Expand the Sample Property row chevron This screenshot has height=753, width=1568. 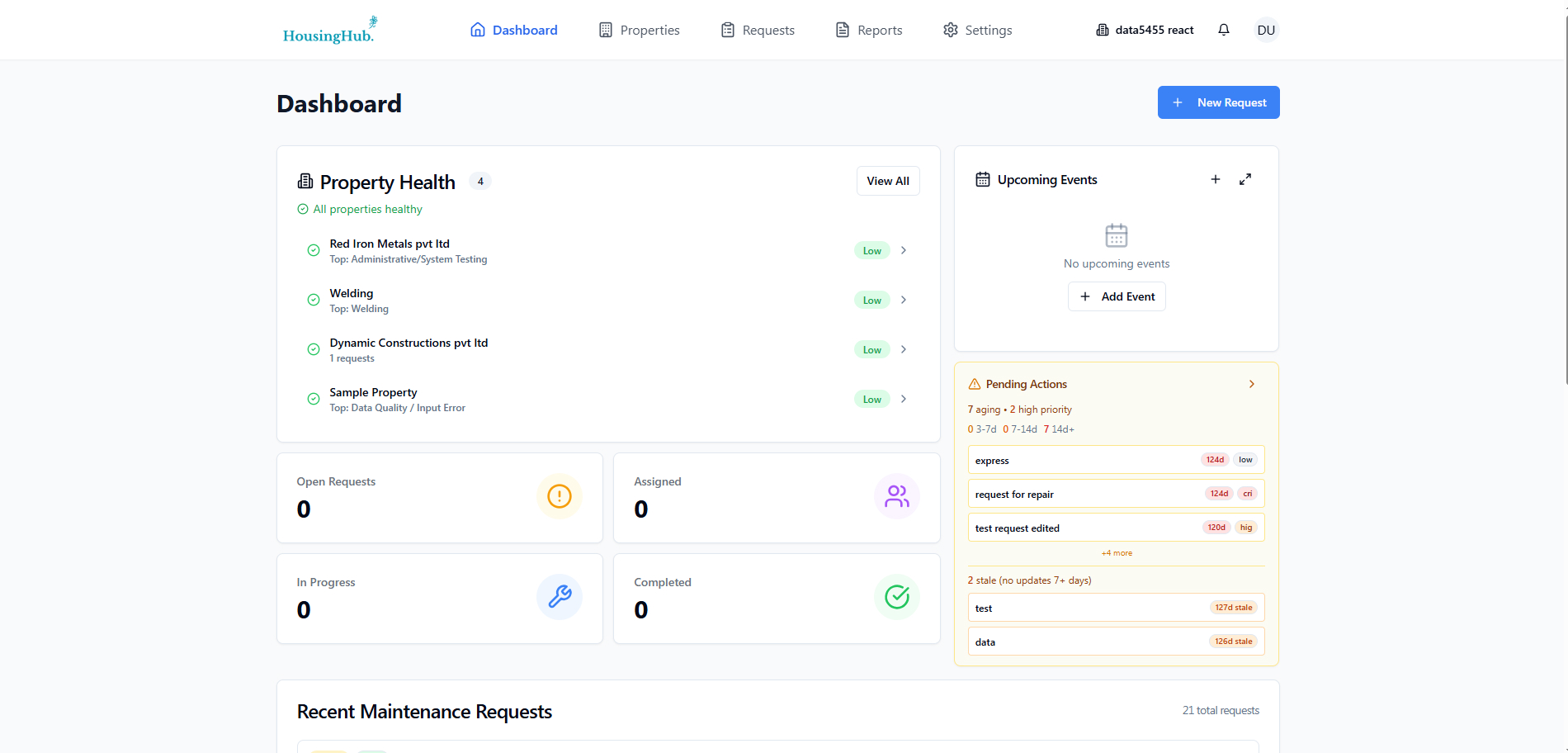pos(904,398)
